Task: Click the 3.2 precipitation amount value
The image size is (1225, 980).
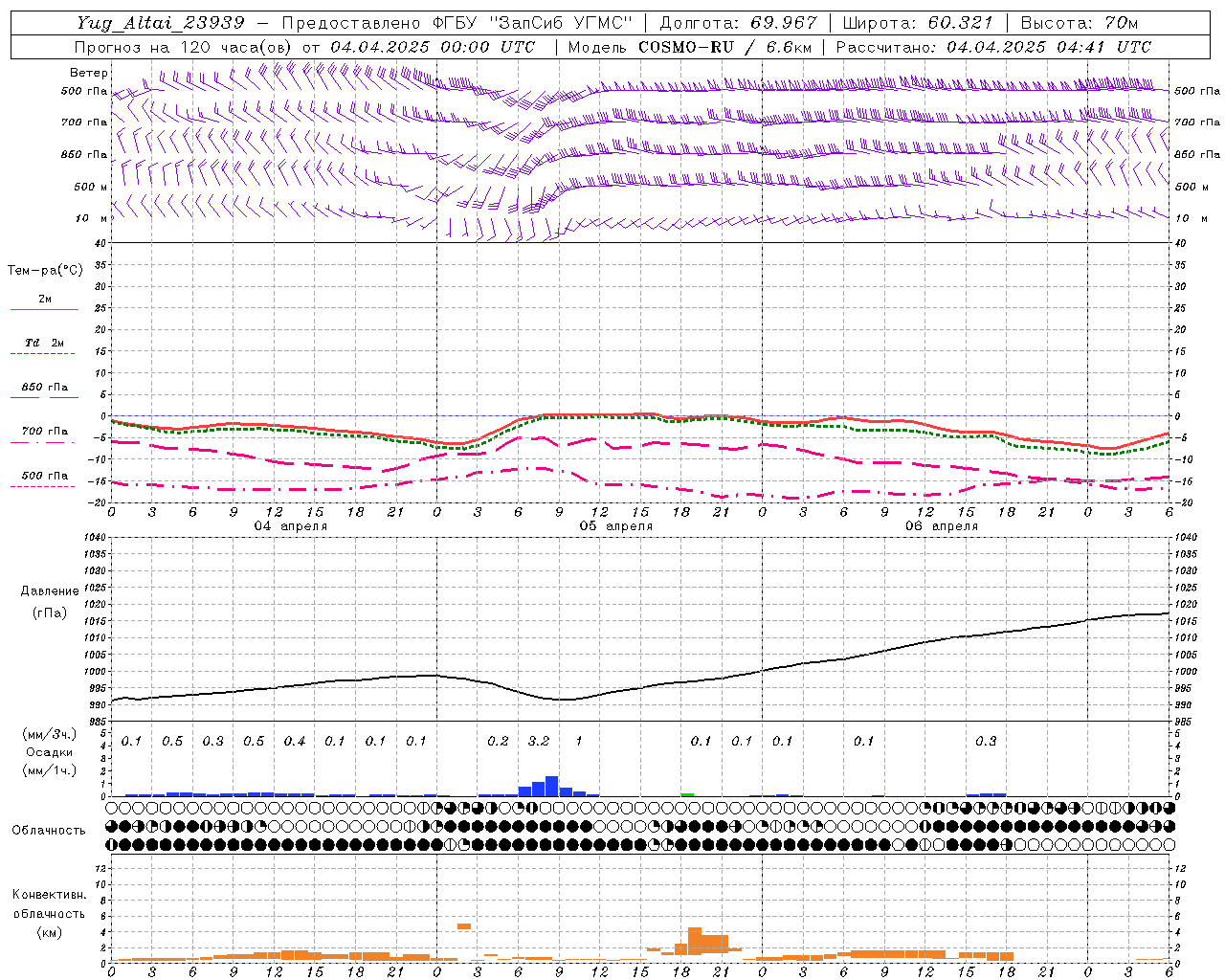Action: [x=539, y=741]
